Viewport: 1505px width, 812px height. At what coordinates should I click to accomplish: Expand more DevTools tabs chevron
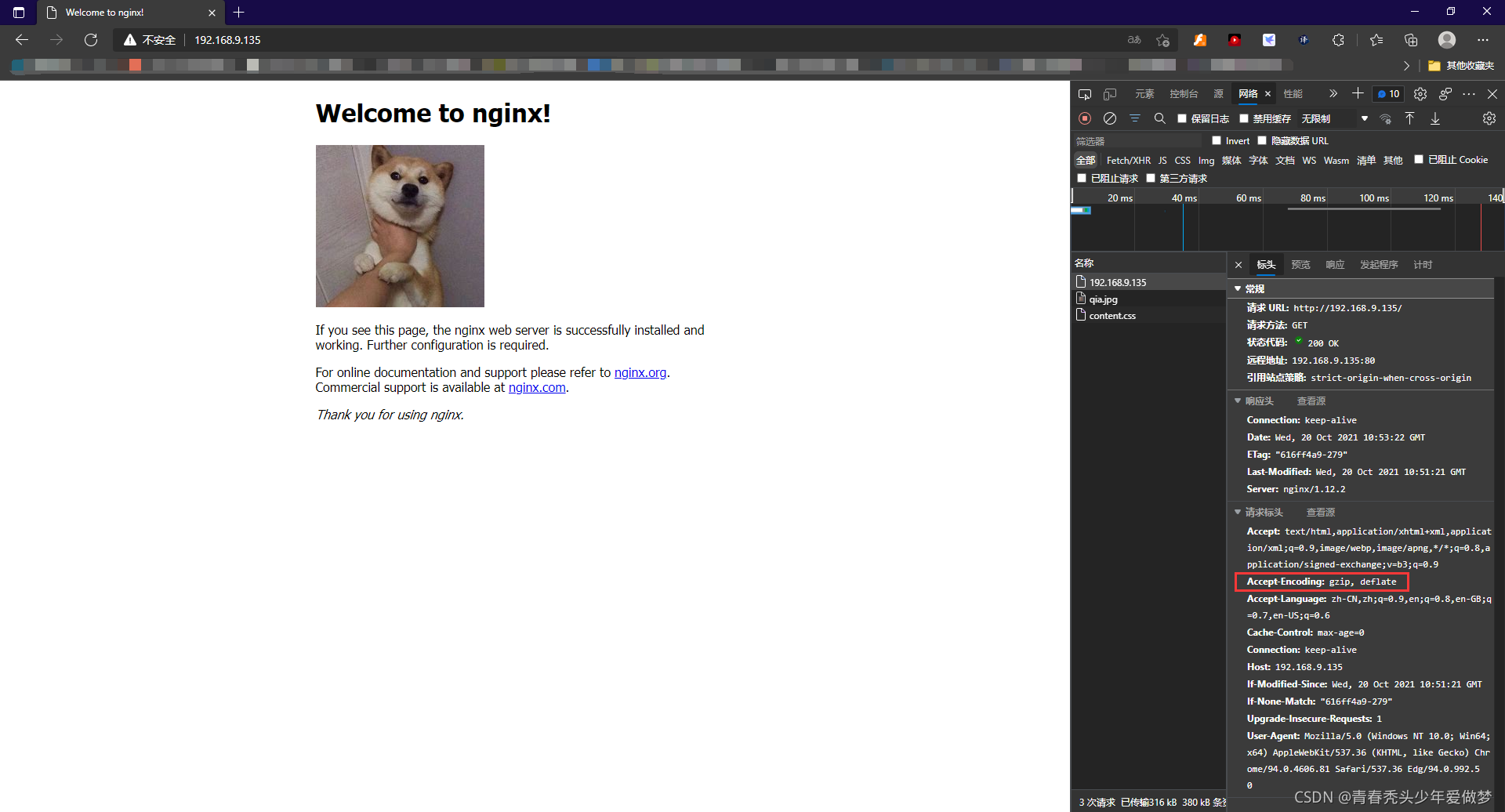(x=1333, y=94)
